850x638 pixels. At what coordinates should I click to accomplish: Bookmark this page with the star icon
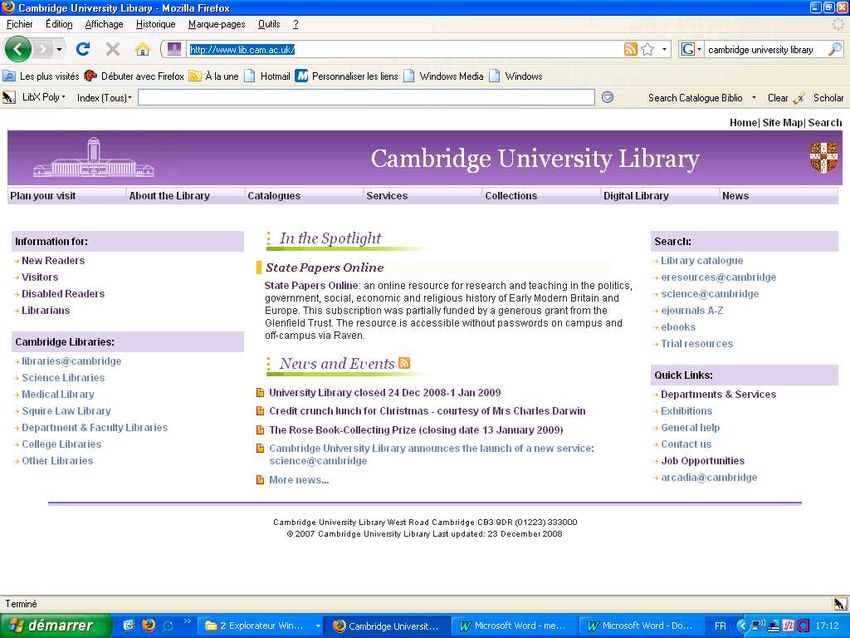pyautogui.click(x=647, y=49)
